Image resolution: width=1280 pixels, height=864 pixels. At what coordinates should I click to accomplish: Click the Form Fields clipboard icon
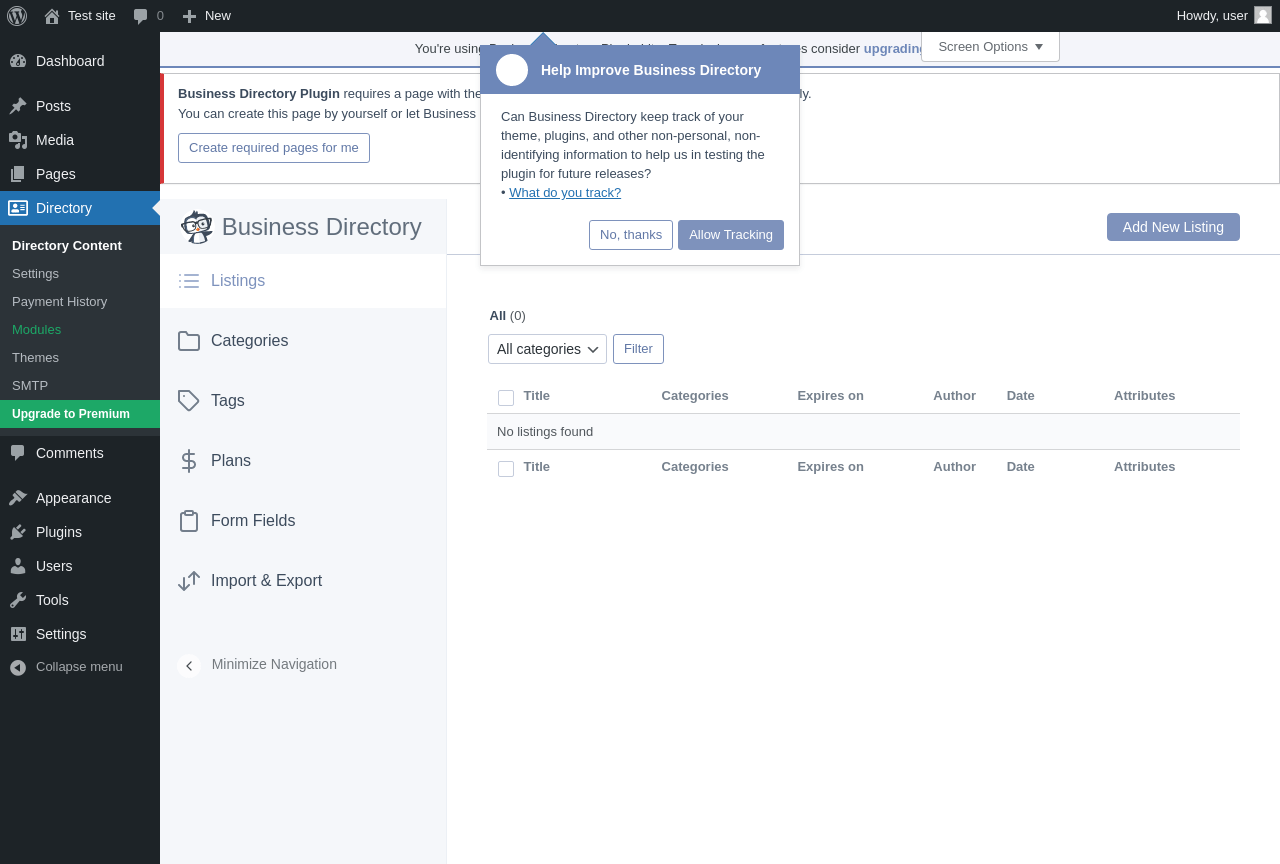[189, 521]
